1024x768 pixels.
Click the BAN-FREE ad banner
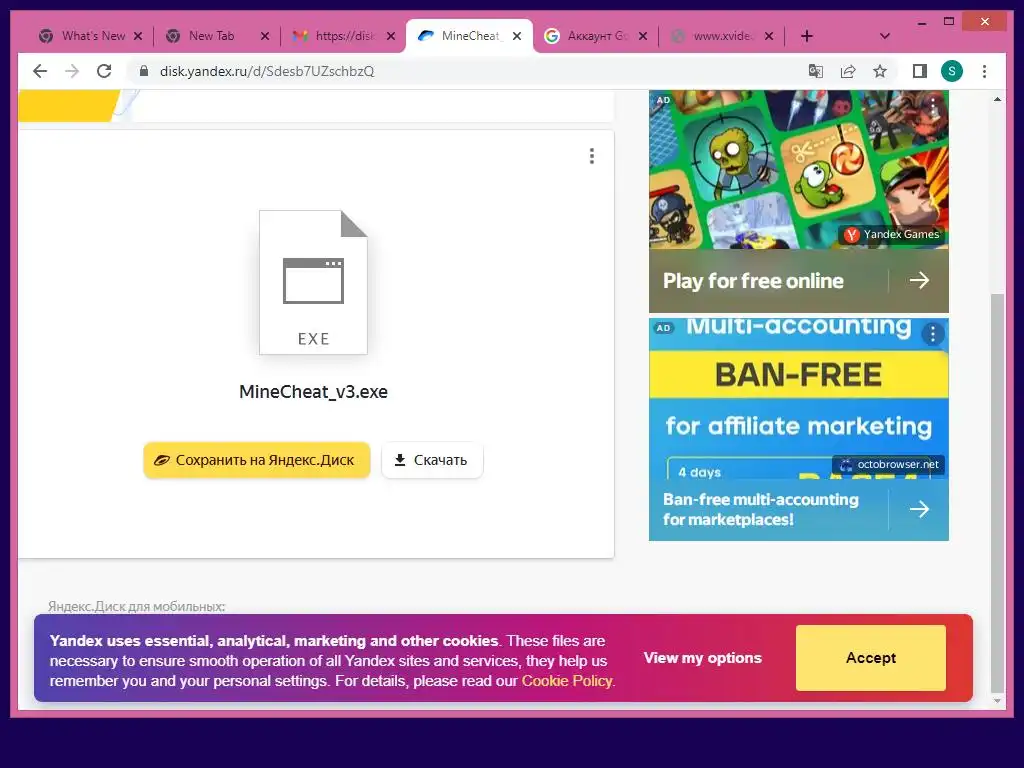click(x=799, y=375)
